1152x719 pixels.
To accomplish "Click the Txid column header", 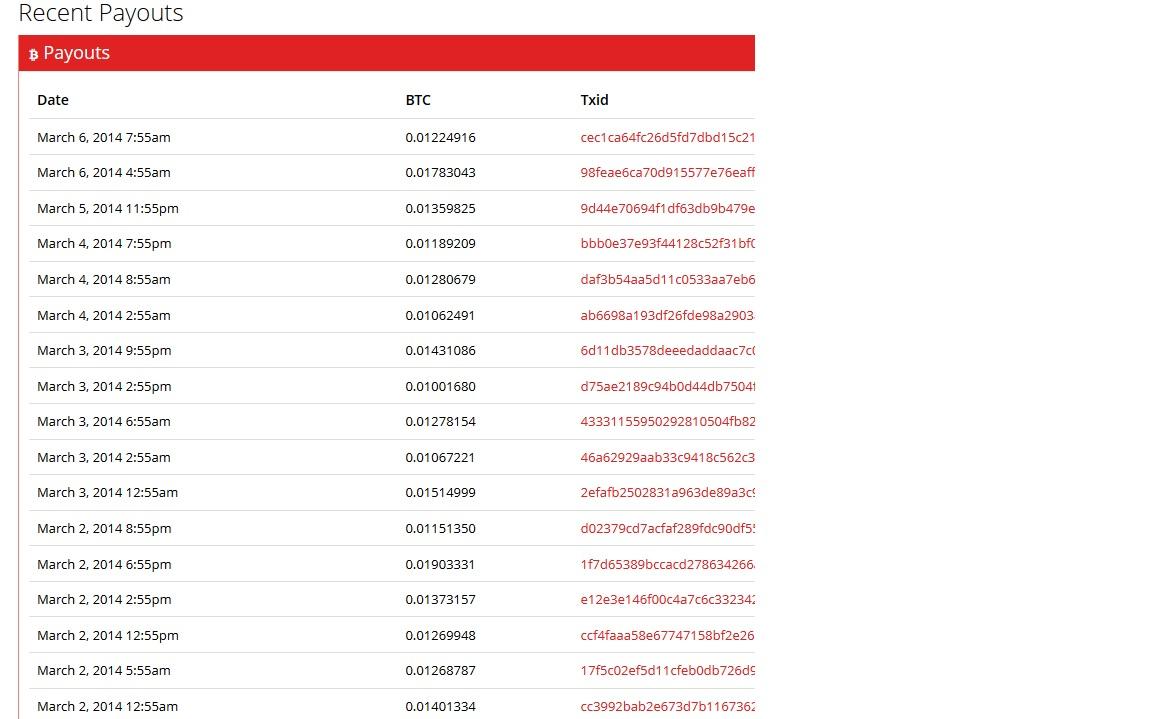I will click(594, 100).
